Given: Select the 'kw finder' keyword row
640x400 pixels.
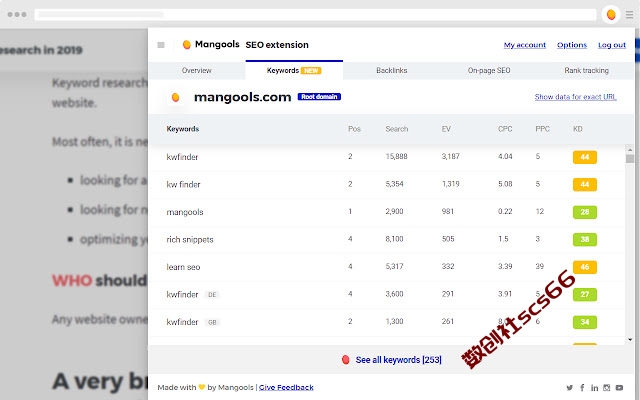Looking at the screenshot, I should (388, 184).
